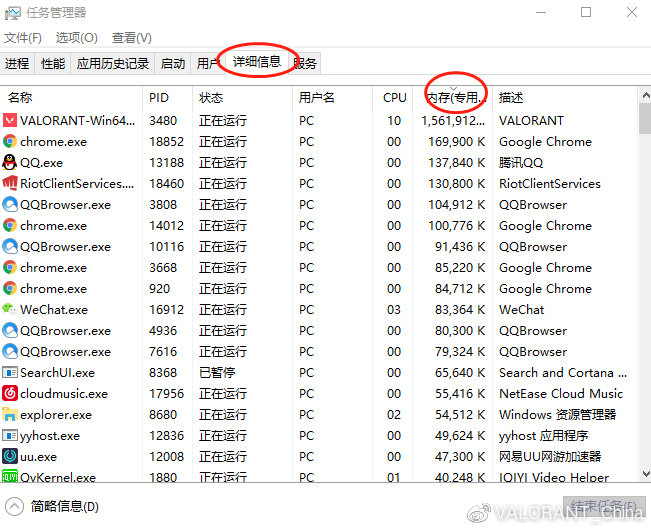Sort by the 用户名 column header

pyautogui.click(x=333, y=98)
